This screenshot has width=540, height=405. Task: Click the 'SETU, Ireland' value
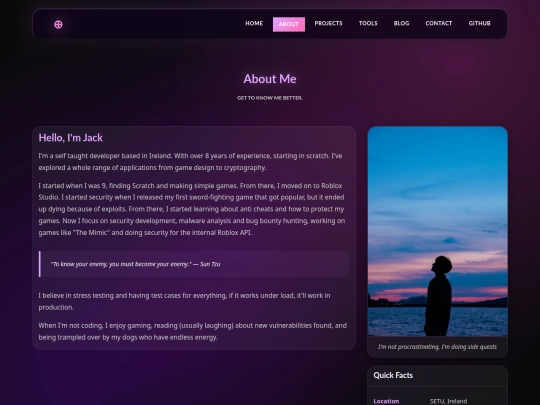[448, 401]
